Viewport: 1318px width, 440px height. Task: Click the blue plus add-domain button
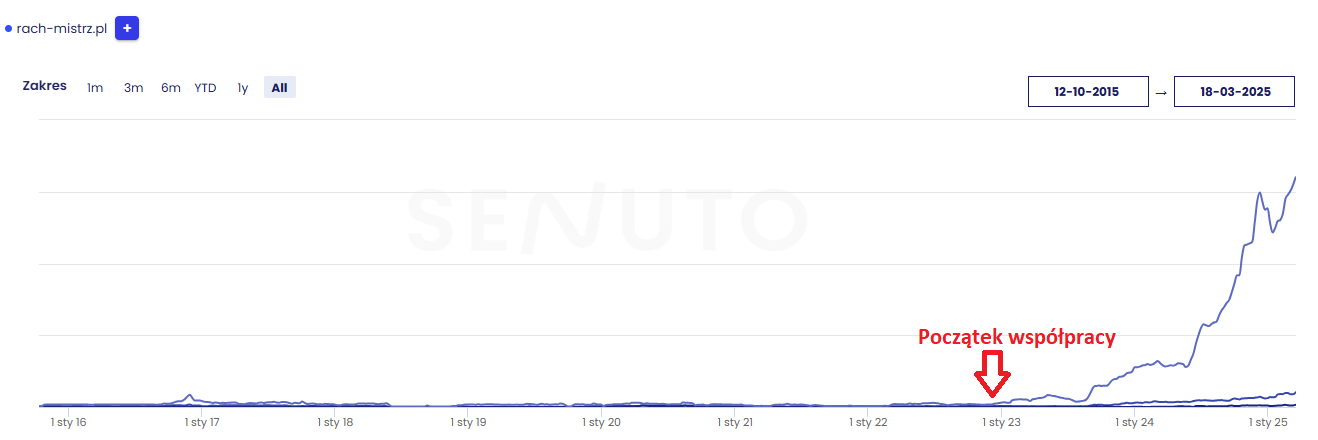pos(127,28)
